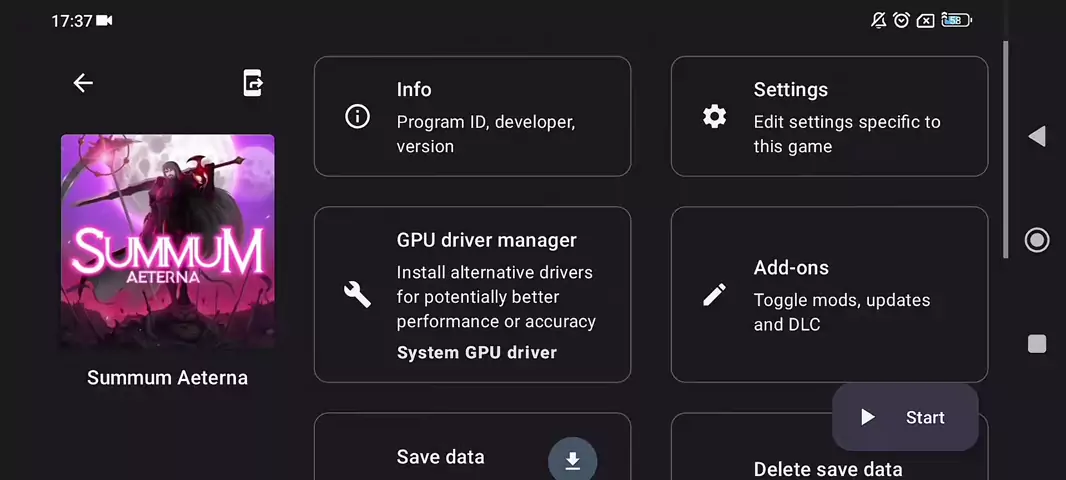Open the Save data entry
The image size is (1066, 480).
click(440, 457)
